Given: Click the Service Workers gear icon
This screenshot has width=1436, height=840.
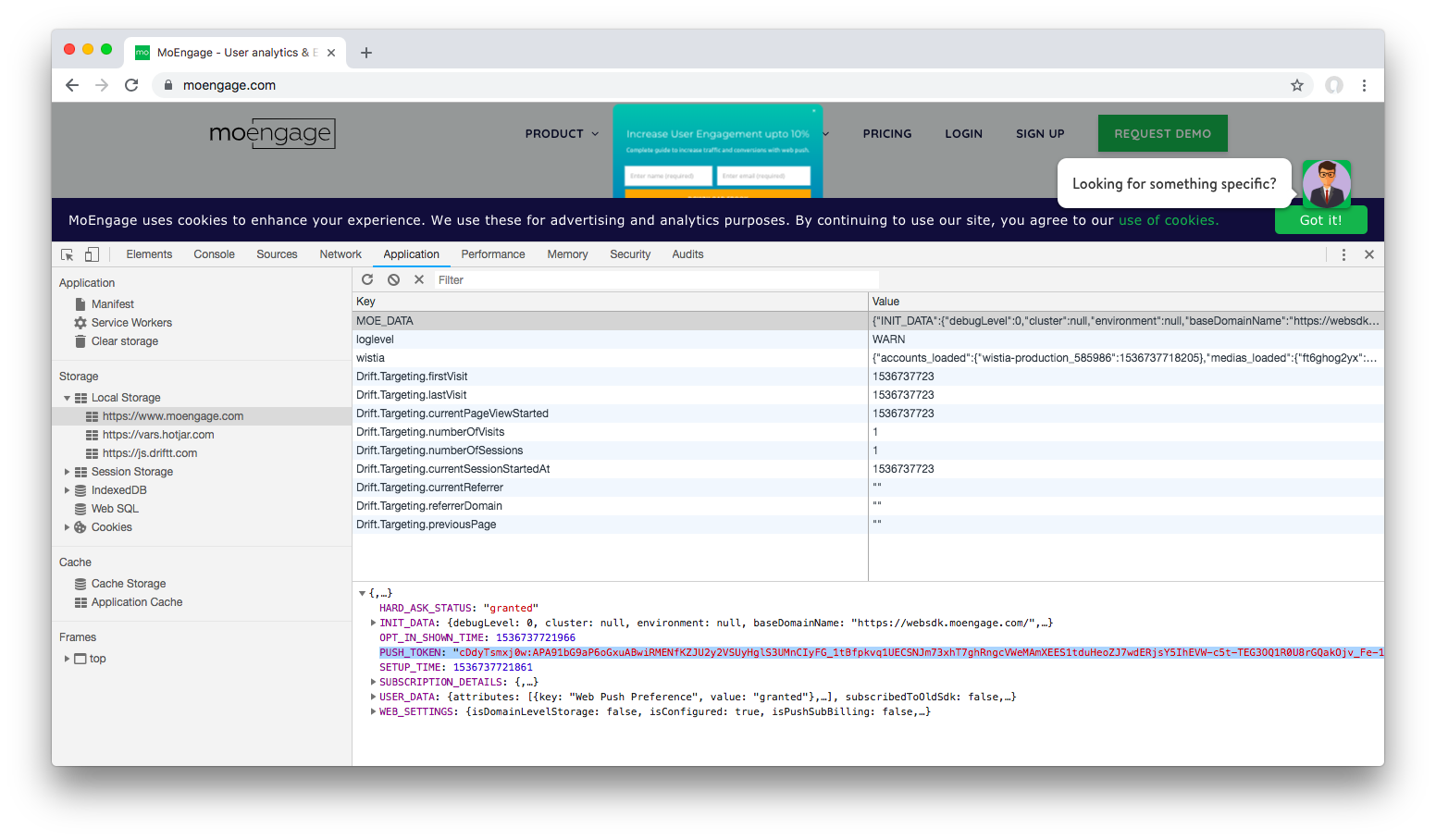Looking at the screenshot, I should (x=80, y=323).
